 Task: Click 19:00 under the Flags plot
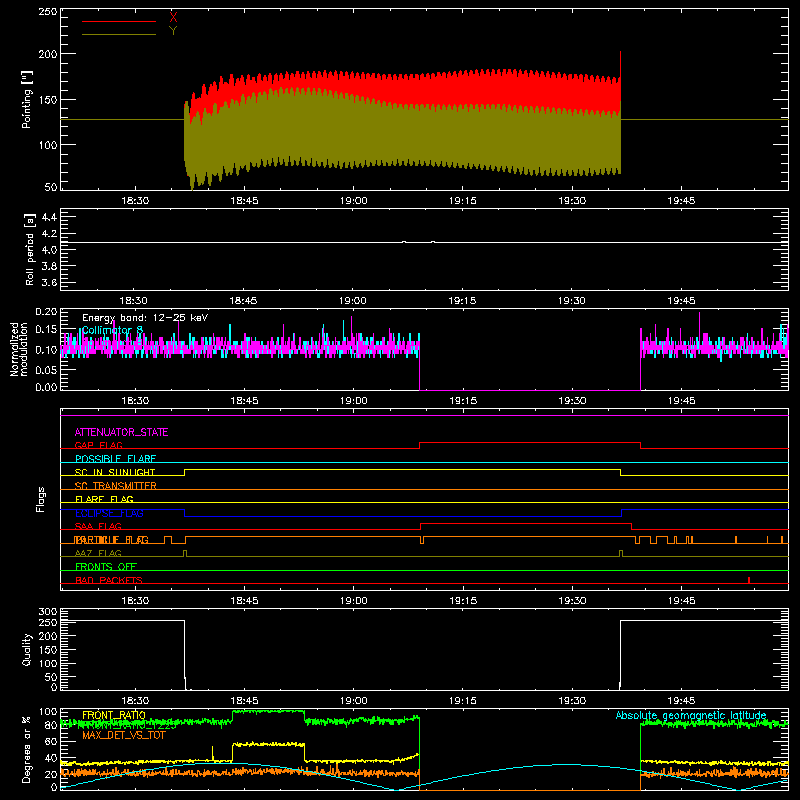click(353, 601)
